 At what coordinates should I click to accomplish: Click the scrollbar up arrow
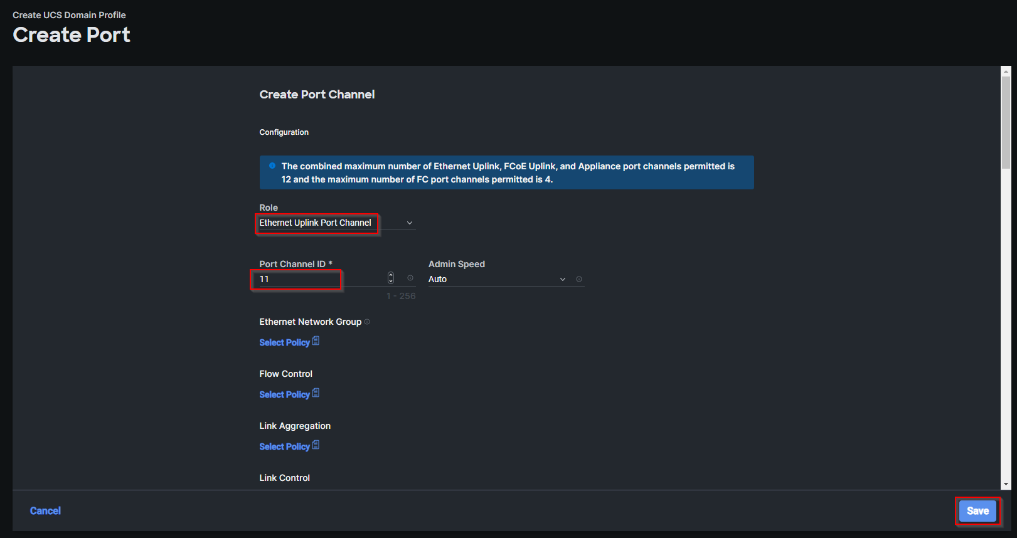pos(1005,73)
